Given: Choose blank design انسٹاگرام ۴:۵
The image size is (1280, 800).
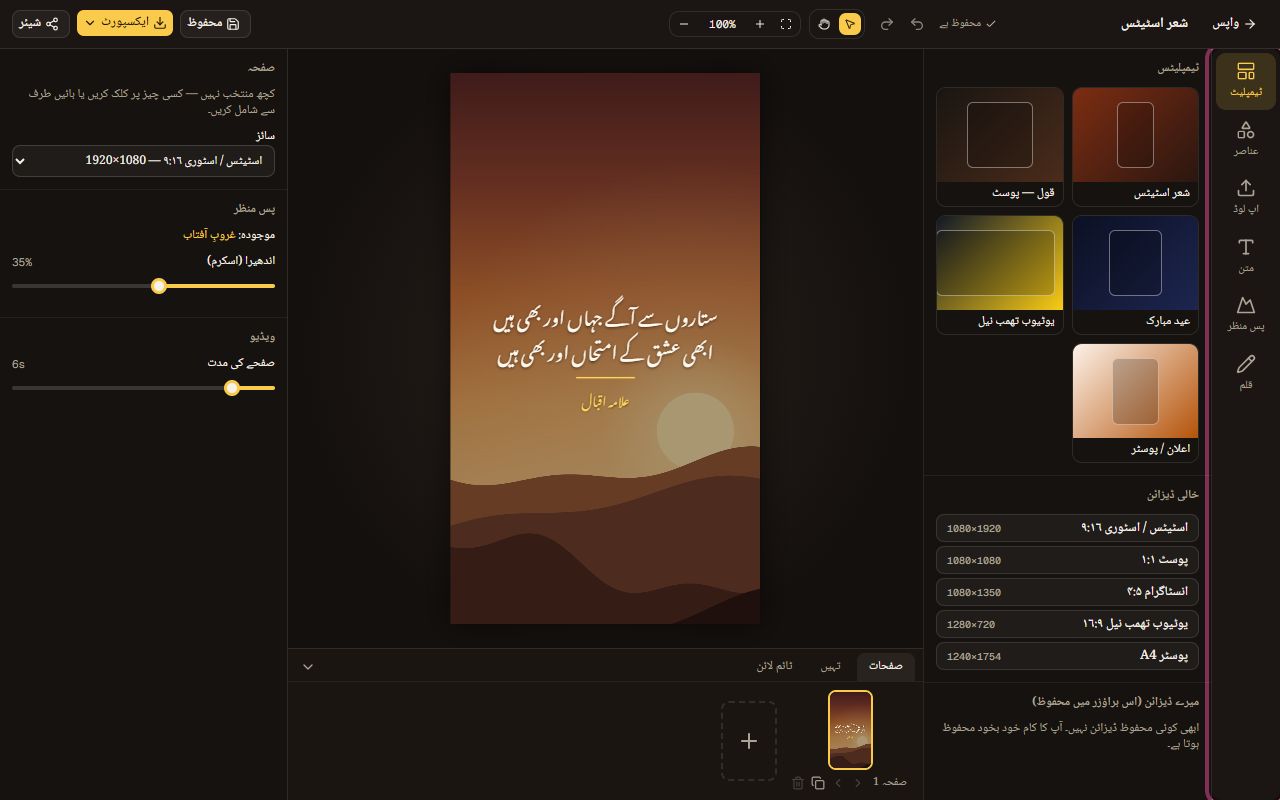Looking at the screenshot, I should click(x=1068, y=591).
